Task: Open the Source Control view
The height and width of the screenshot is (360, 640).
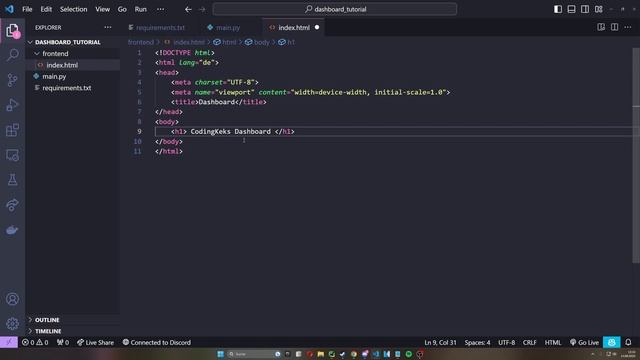Action: click(x=12, y=80)
